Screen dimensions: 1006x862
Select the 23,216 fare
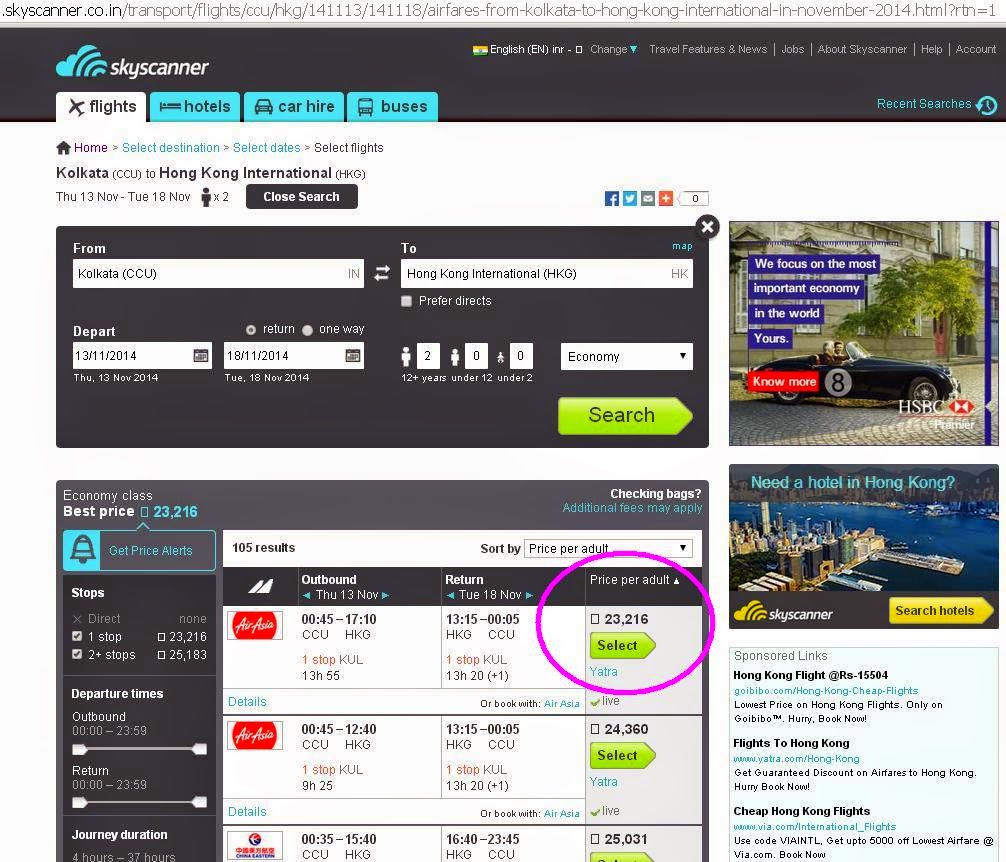click(x=622, y=646)
